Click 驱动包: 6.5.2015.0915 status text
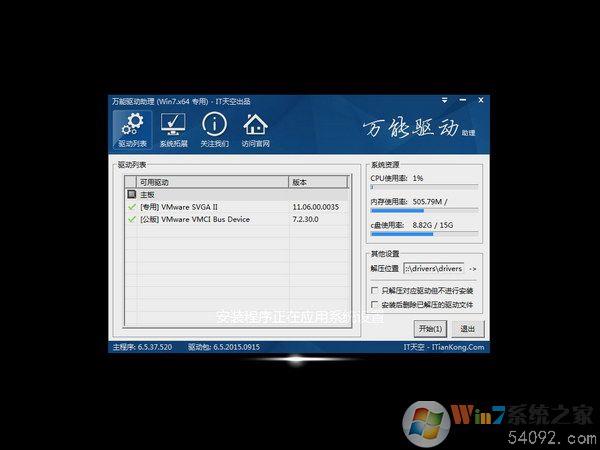The image size is (600, 450). (223, 347)
